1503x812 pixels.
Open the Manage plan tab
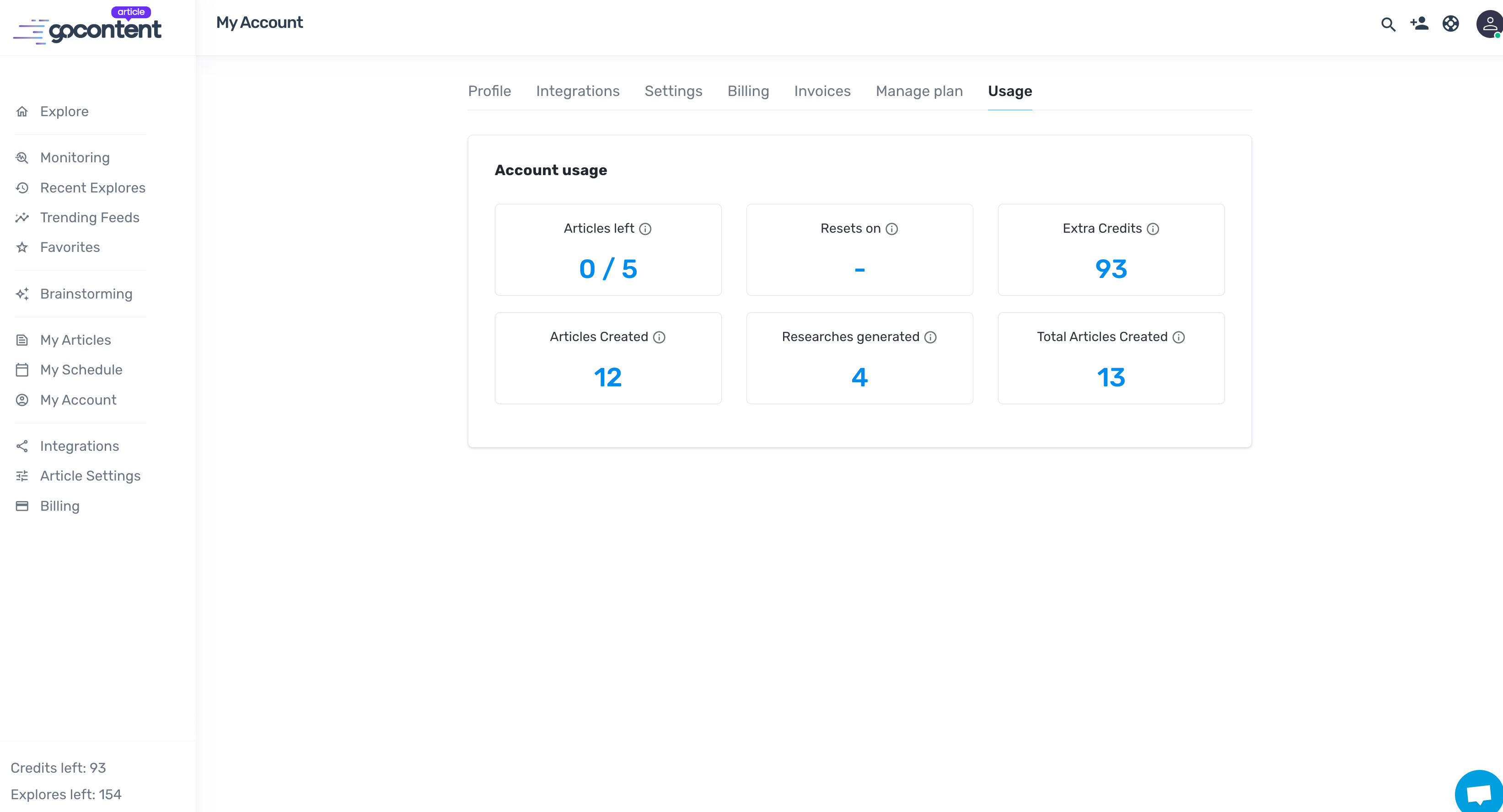tap(919, 91)
